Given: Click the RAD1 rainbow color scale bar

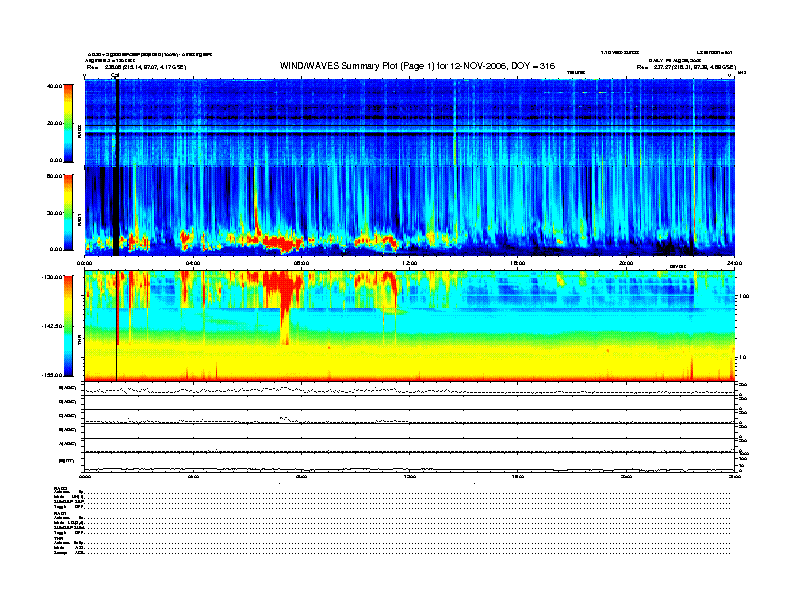Looking at the screenshot, I should point(68,213).
